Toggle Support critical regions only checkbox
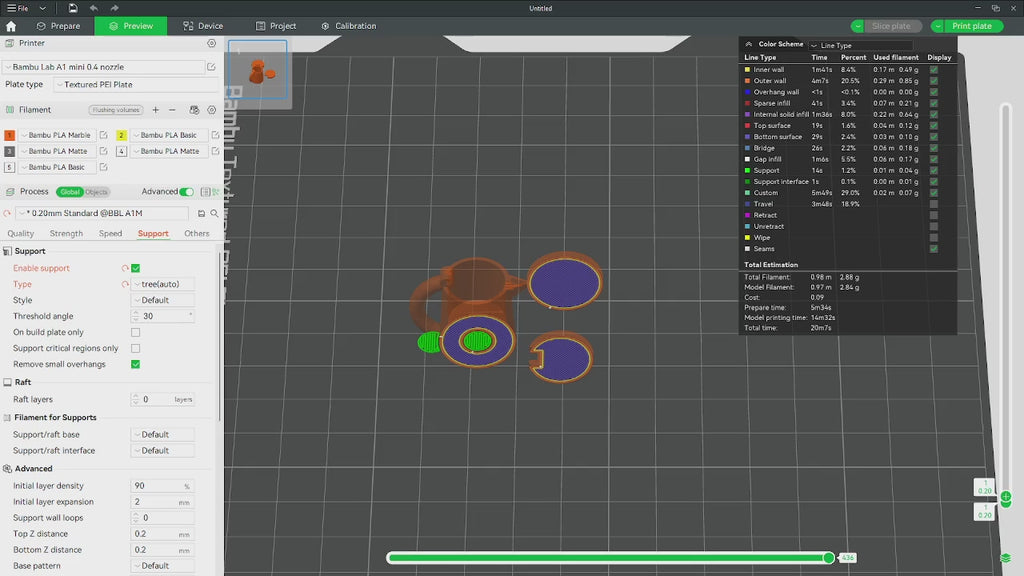This screenshot has width=1024, height=576. pos(136,348)
